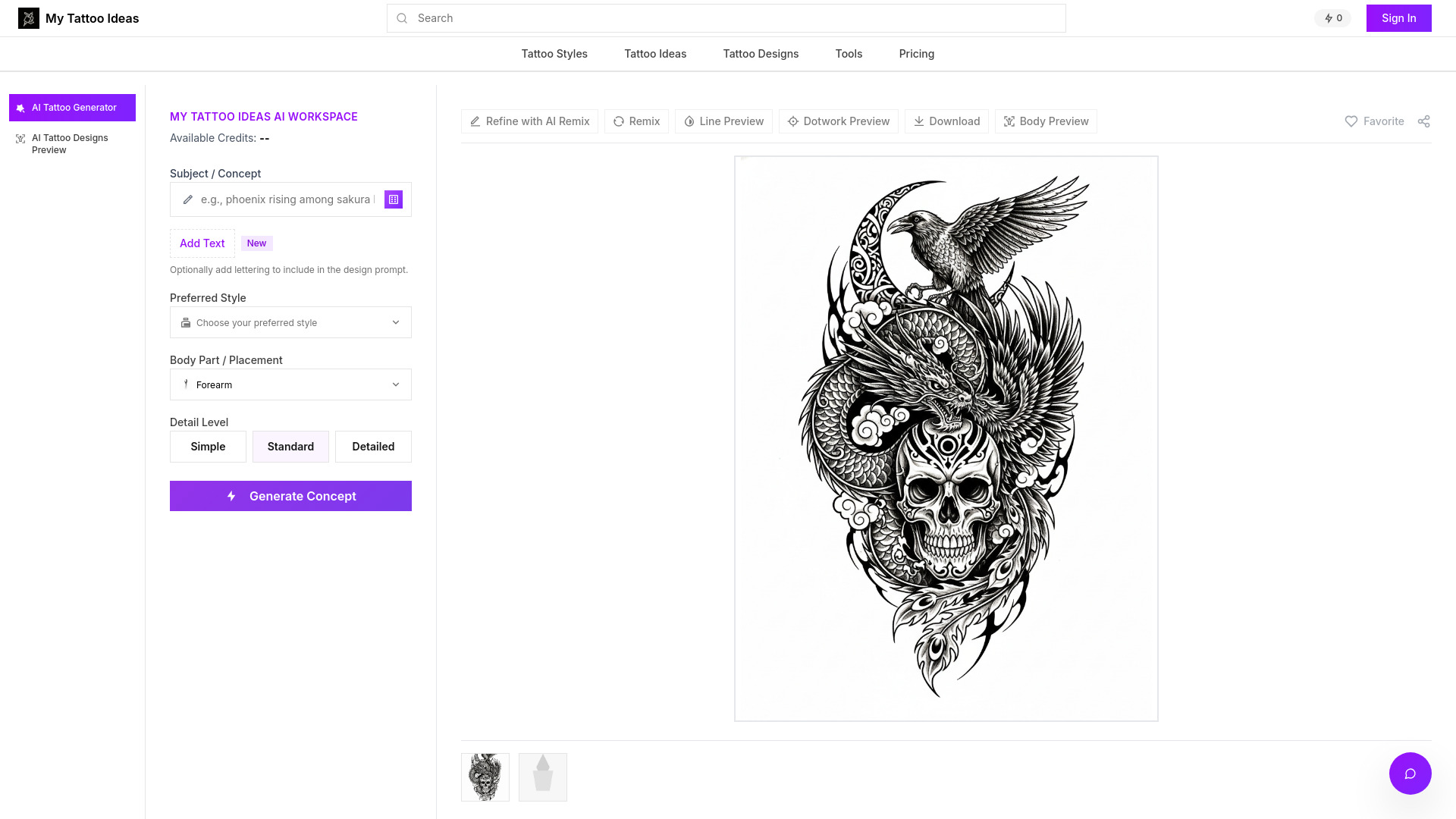Viewport: 1456px width, 819px height.
Task: Open Line Preview of the design
Action: point(723,121)
